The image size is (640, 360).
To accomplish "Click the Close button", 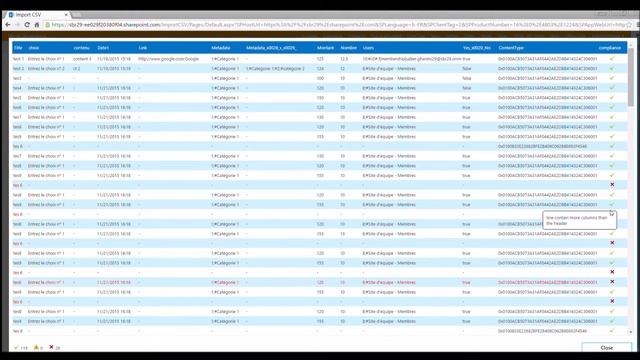I will pos(607,348).
